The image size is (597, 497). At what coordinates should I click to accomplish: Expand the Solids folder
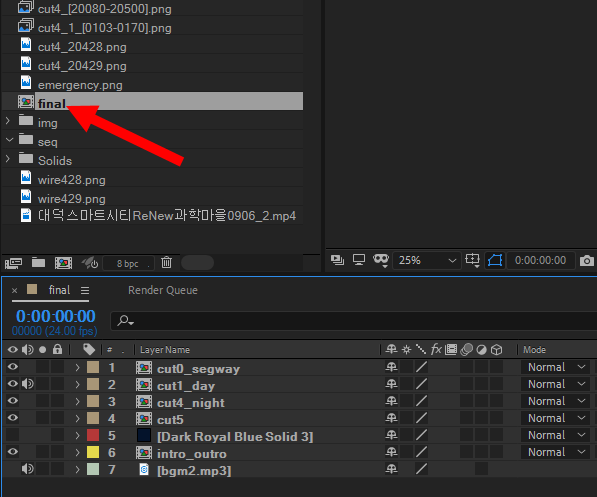click(x=8, y=159)
